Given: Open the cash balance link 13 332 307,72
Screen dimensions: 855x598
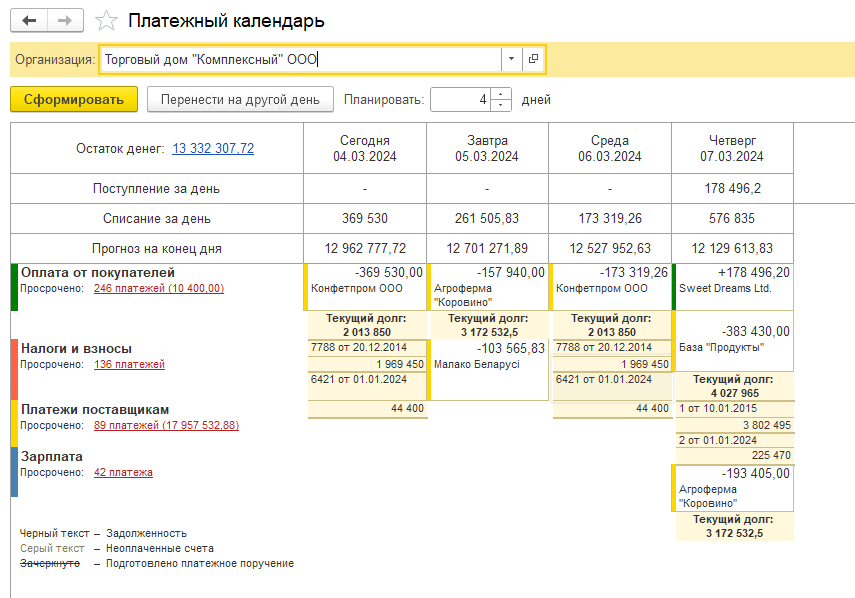Looking at the screenshot, I should pos(213,148).
